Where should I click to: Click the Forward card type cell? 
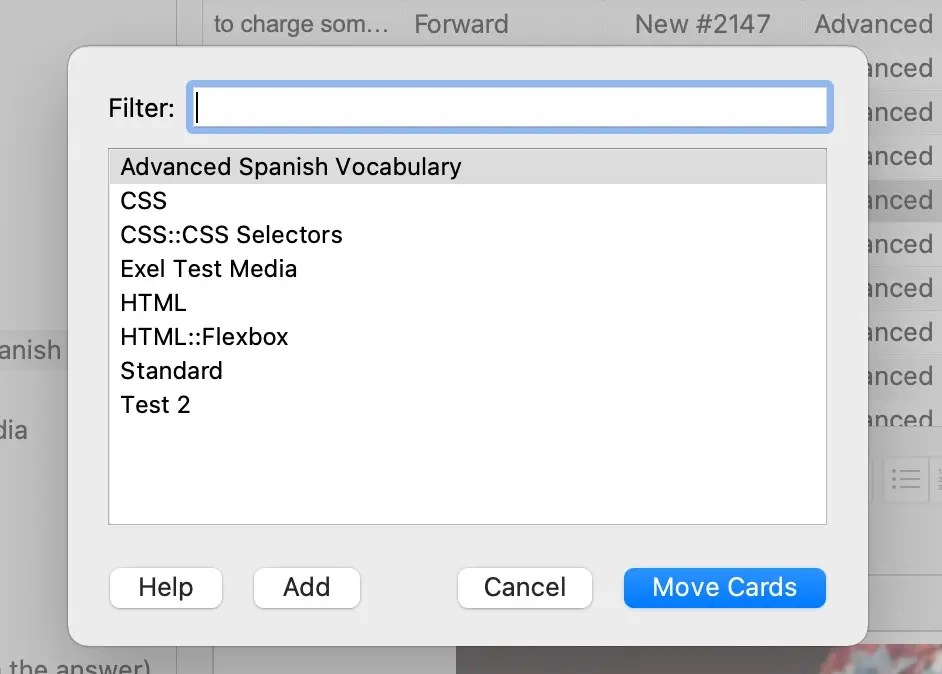coord(461,24)
